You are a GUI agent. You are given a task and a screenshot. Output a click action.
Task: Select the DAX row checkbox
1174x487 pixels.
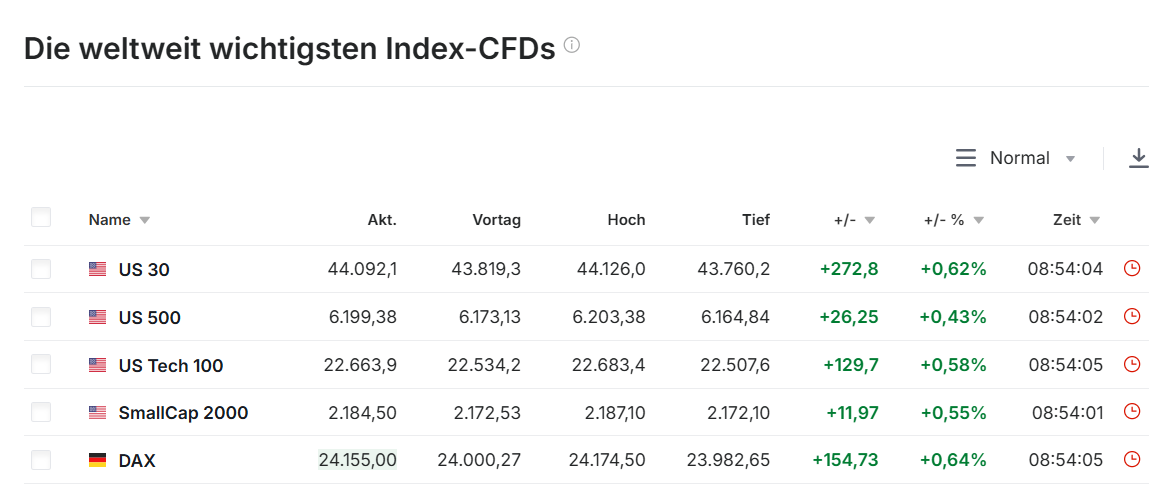41,460
